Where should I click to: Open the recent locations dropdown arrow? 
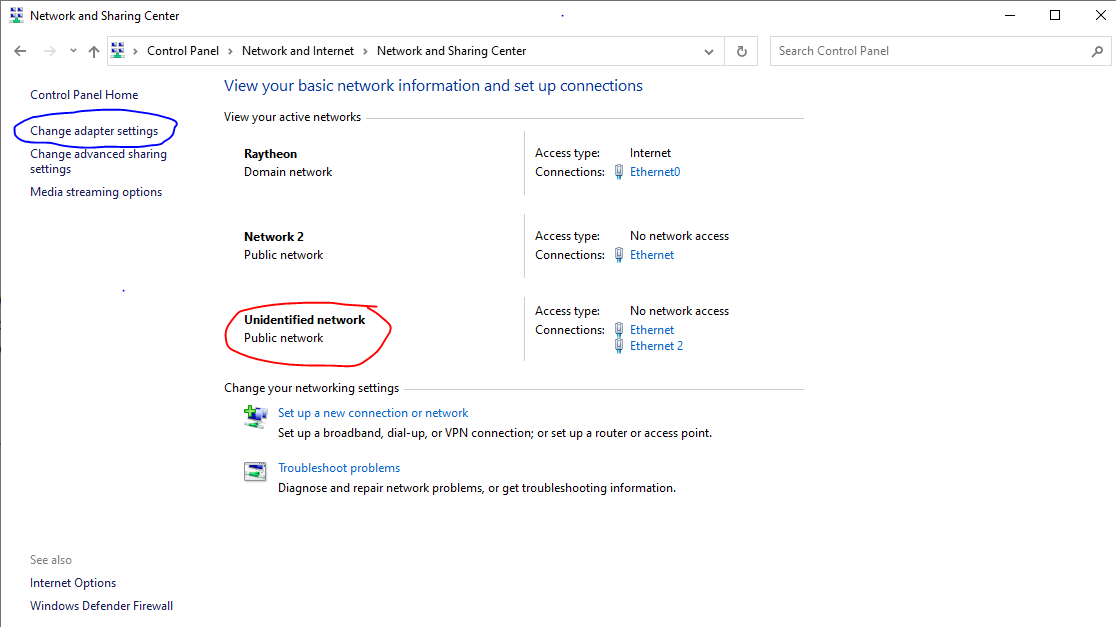pyautogui.click(x=73, y=51)
